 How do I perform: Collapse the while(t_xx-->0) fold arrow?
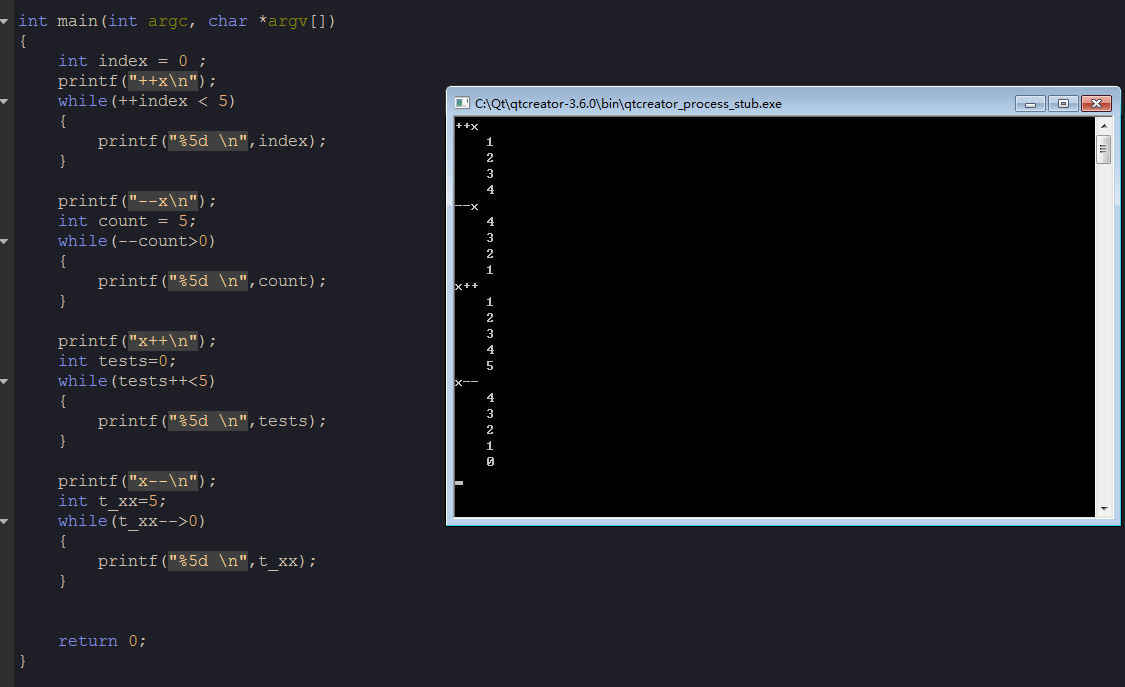pyautogui.click(x=4, y=521)
